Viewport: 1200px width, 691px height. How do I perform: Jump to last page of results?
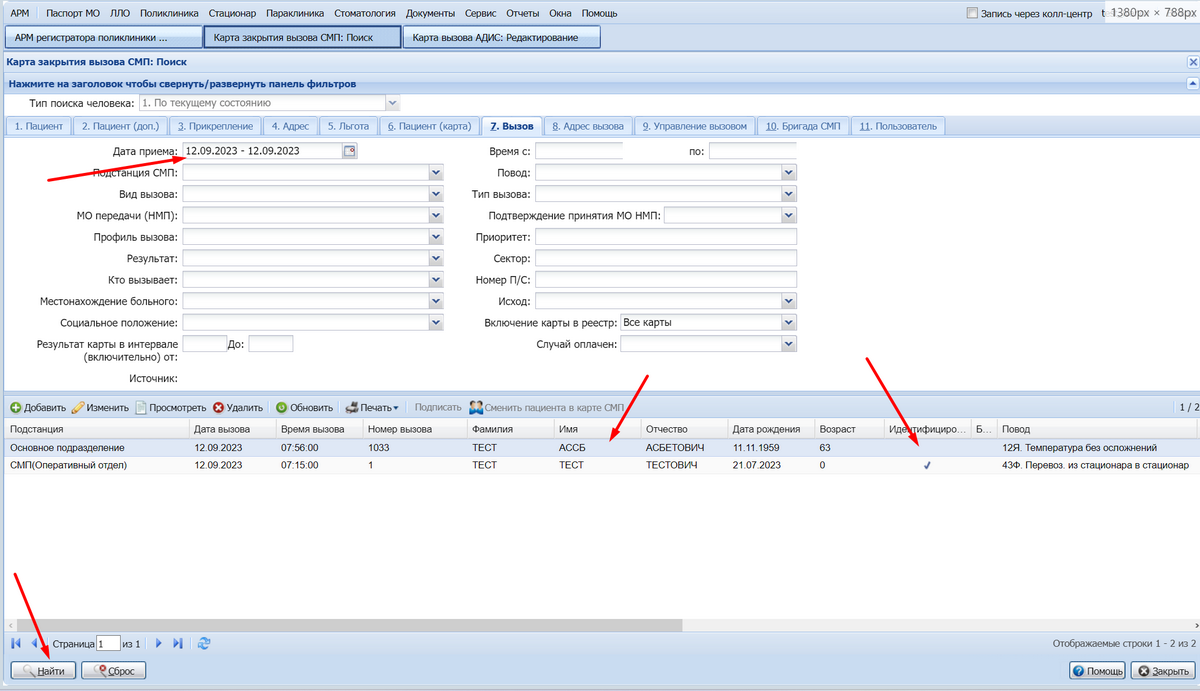click(178, 644)
